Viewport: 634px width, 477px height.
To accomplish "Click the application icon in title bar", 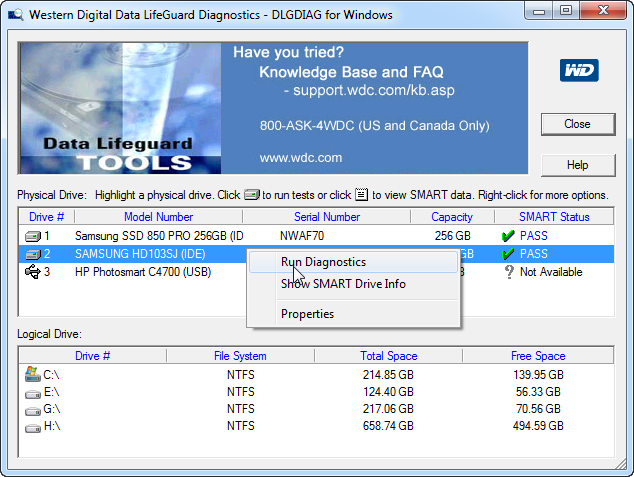I will tap(16, 15).
